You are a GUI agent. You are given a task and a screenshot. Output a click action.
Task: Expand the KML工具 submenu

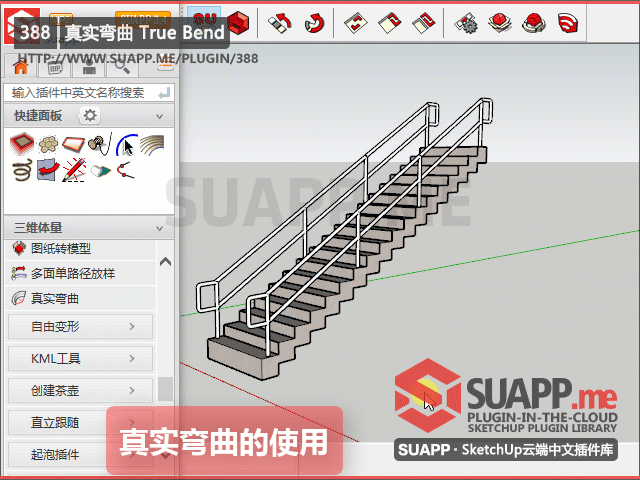click(80, 358)
